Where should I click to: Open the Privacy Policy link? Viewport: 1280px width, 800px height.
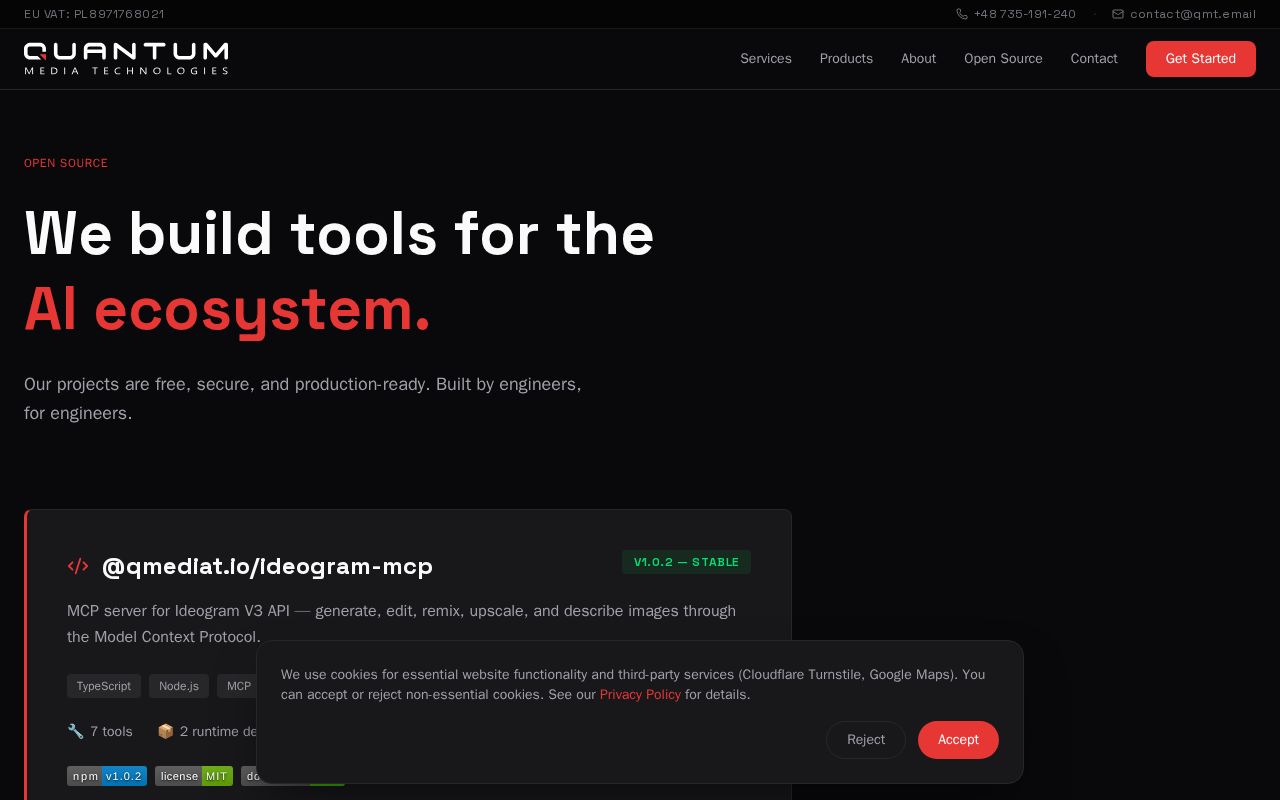click(x=640, y=694)
